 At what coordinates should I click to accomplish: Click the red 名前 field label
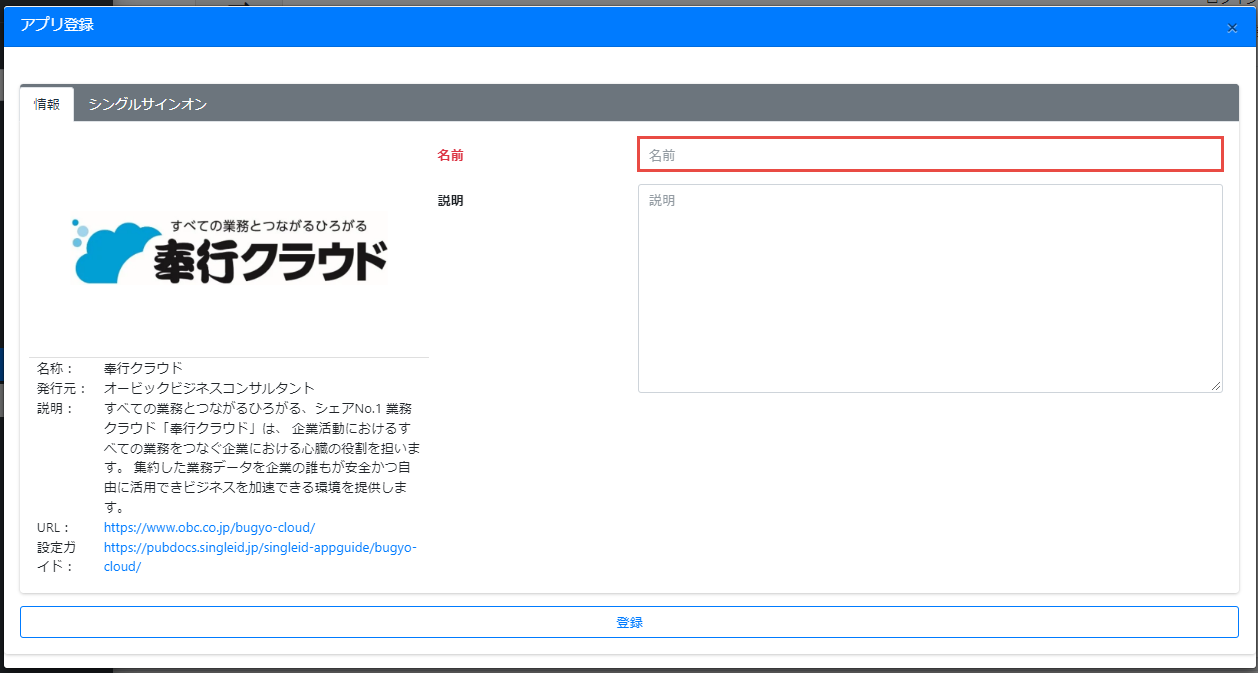[450, 155]
